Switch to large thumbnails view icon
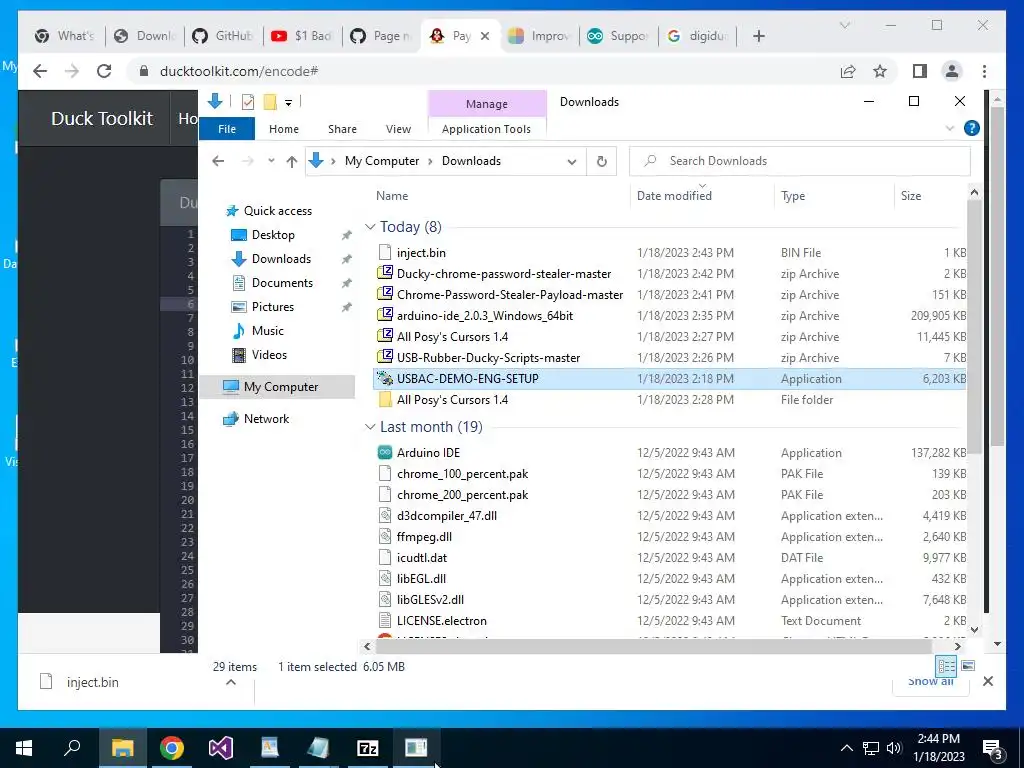Image resolution: width=1024 pixels, height=768 pixels. (x=968, y=666)
